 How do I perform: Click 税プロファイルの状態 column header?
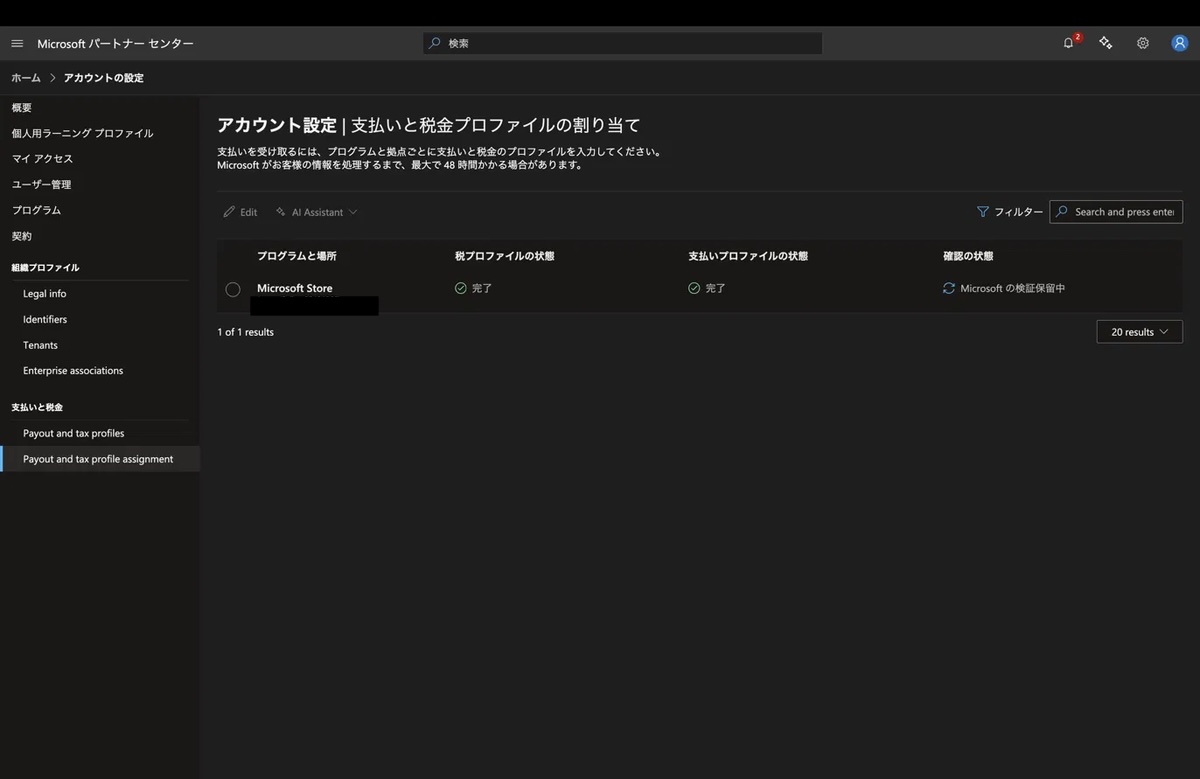tap(504, 256)
